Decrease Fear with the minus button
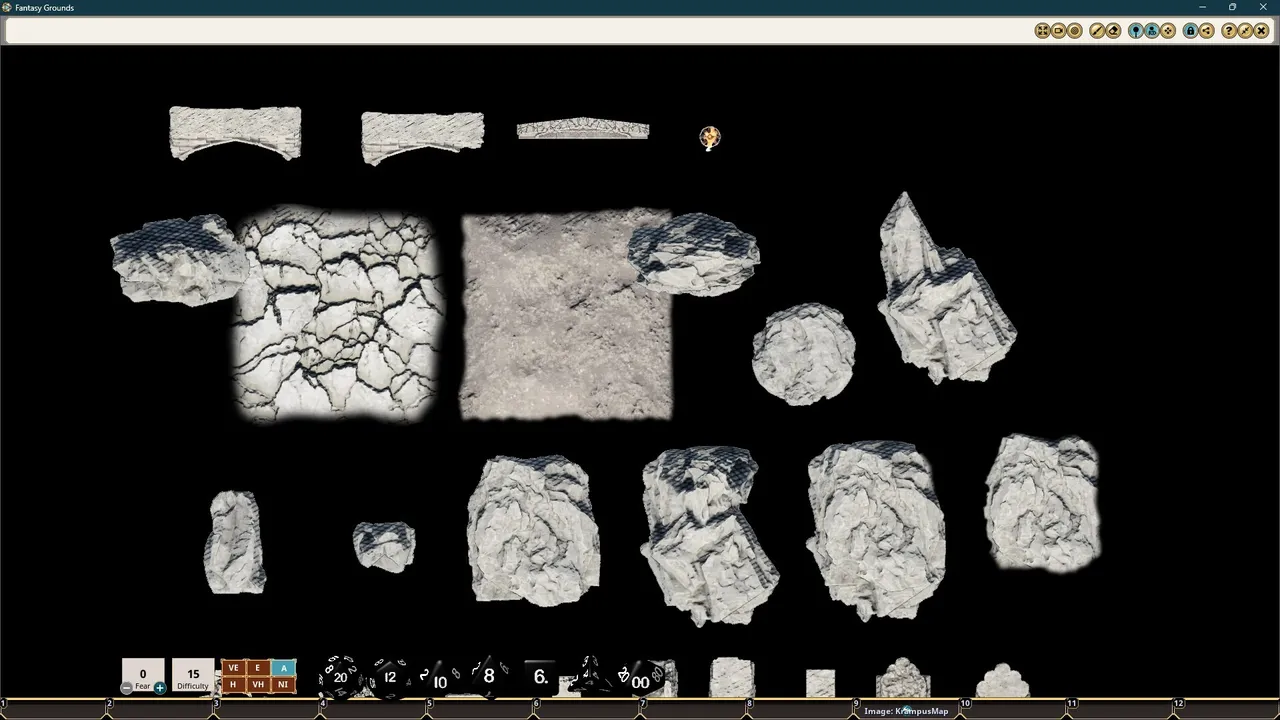 pos(127,688)
